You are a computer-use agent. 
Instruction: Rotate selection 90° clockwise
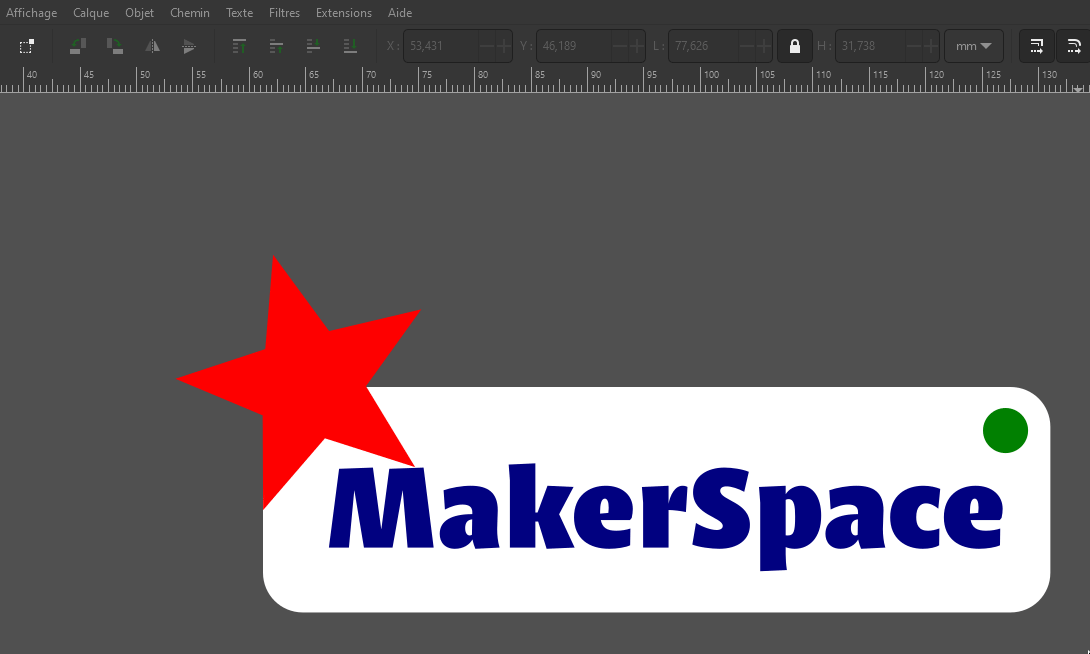(115, 46)
